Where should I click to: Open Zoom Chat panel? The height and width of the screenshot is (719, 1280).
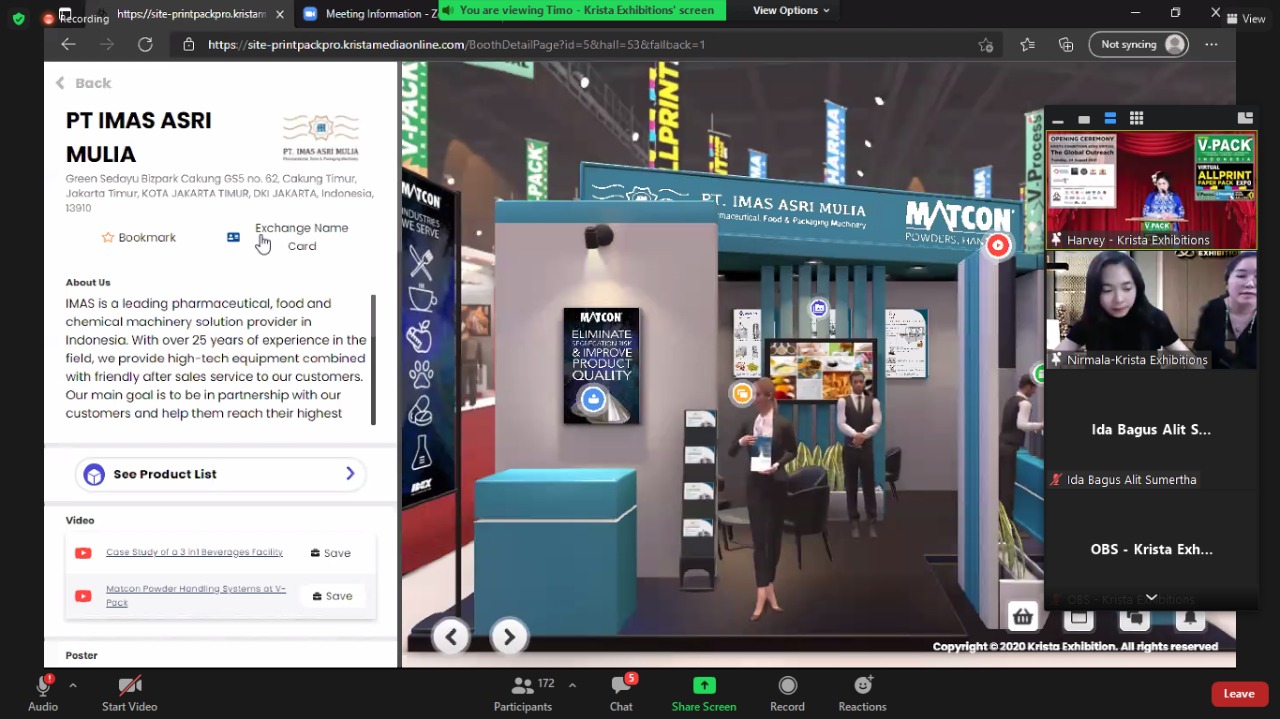621,693
